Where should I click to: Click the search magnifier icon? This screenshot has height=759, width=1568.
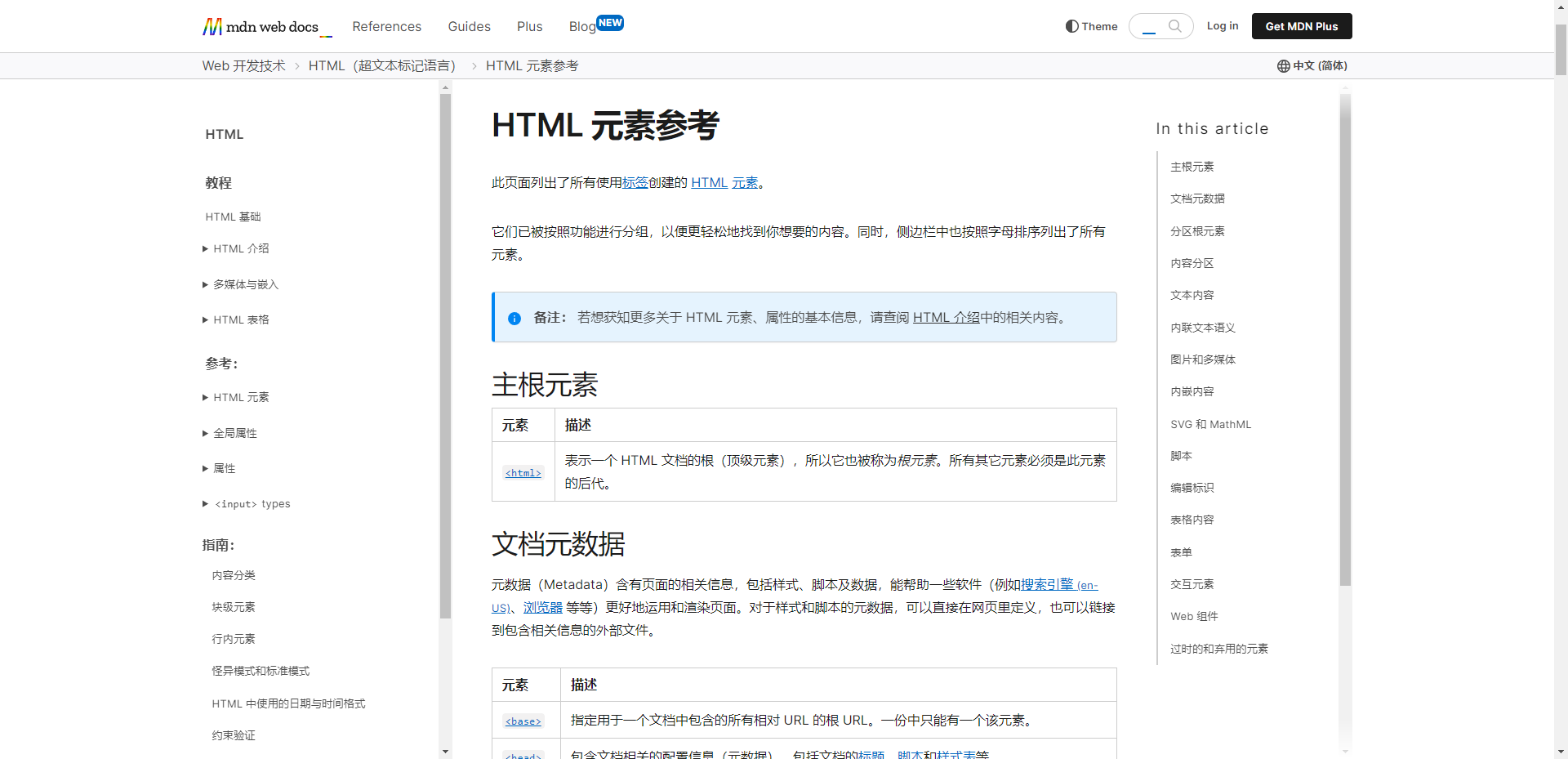pyautogui.click(x=1174, y=26)
